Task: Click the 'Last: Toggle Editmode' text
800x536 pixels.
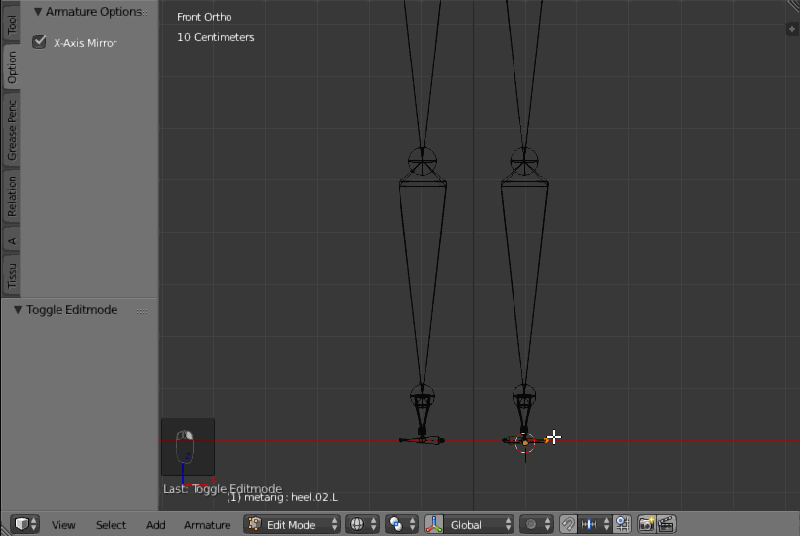Action: click(x=222, y=489)
